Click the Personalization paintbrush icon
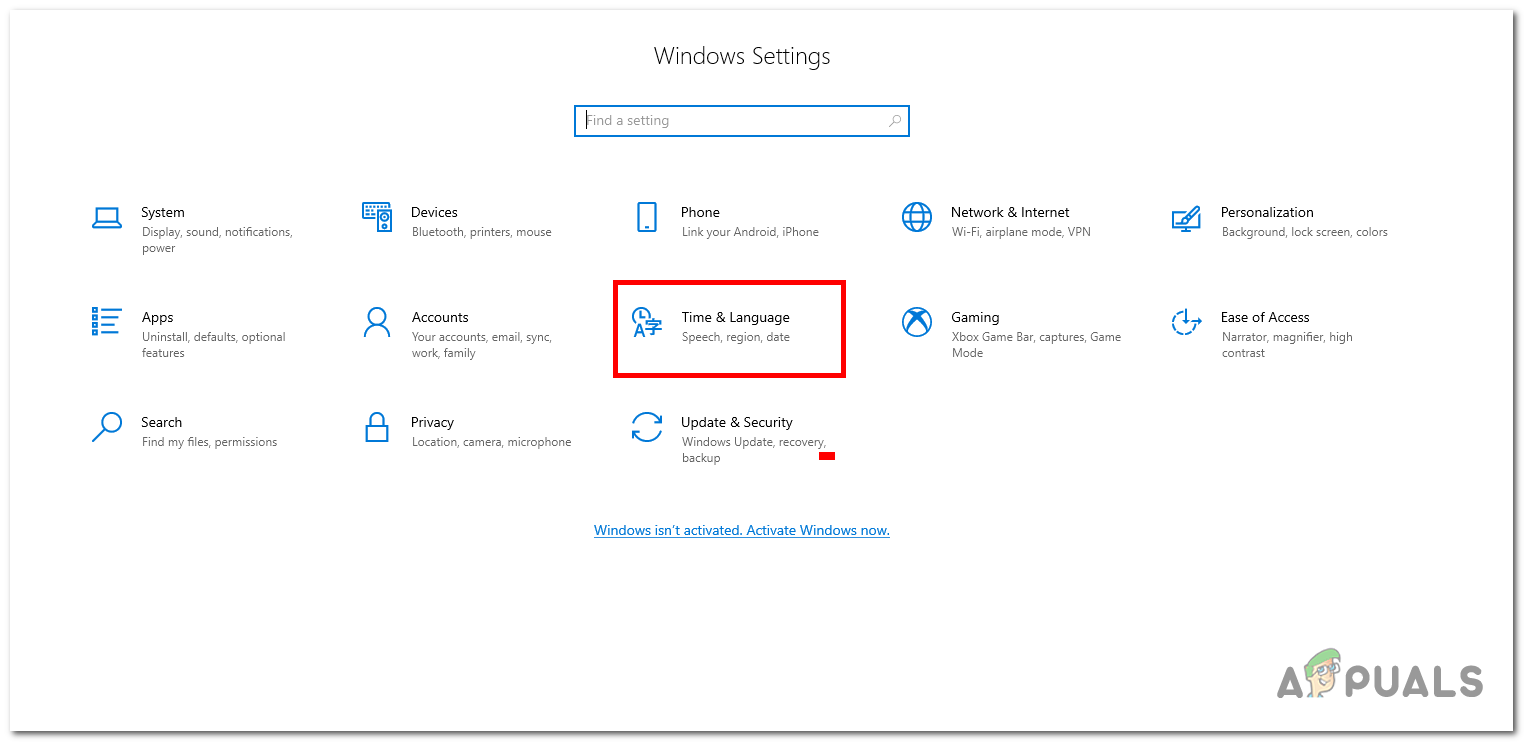 point(1186,218)
